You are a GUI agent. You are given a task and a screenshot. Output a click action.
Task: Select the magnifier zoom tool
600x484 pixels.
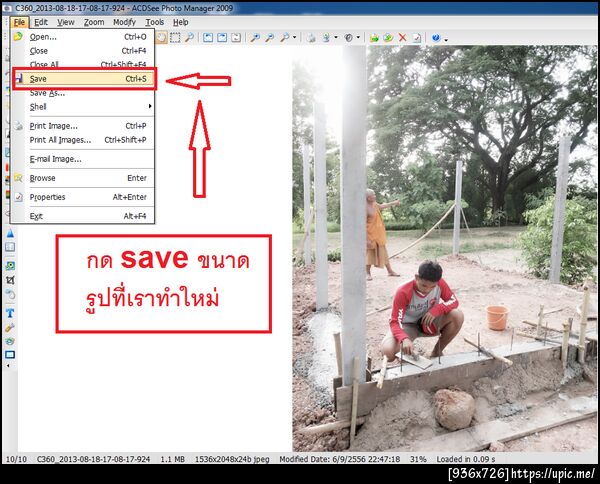189,37
